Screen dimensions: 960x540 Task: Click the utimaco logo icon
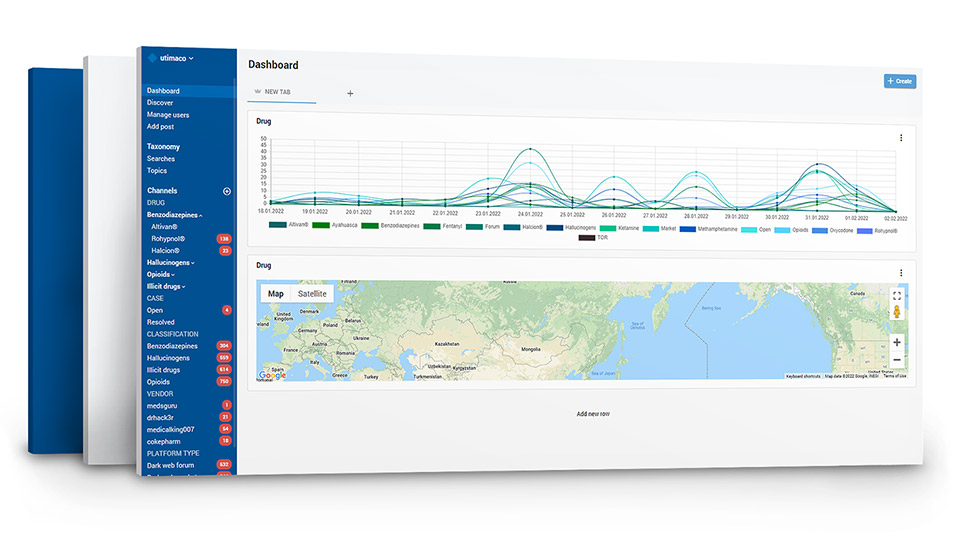coord(152,58)
